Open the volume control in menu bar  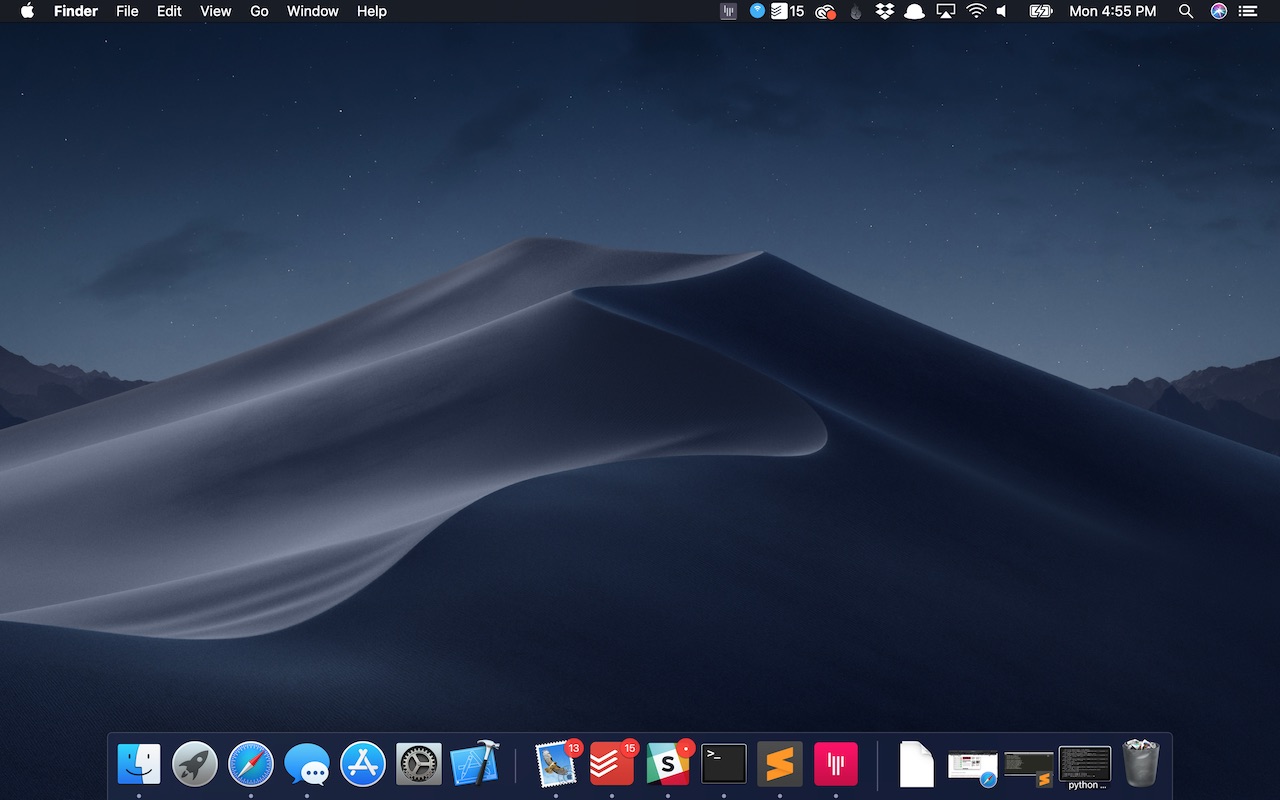coord(1002,11)
